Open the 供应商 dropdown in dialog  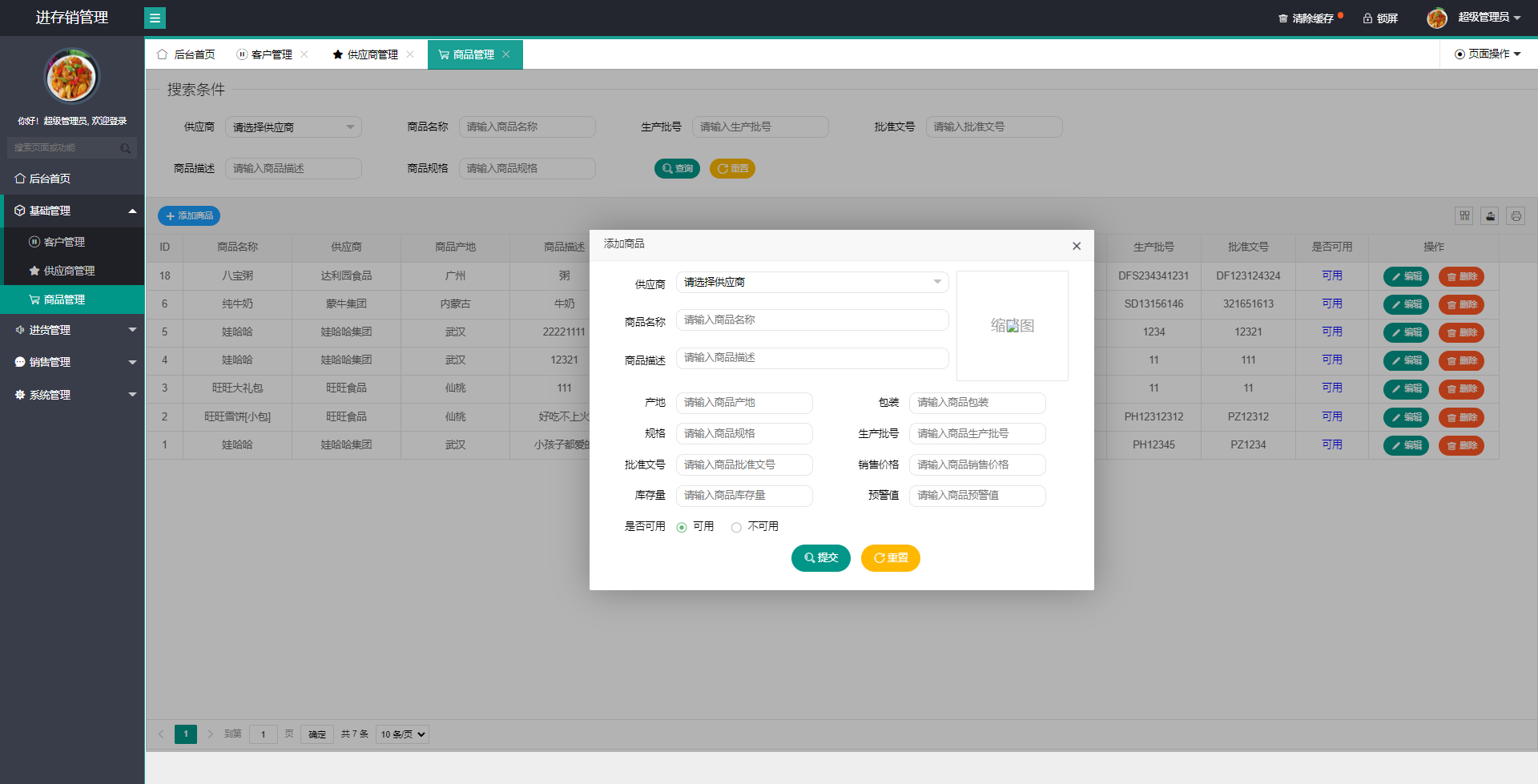click(x=811, y=282)
